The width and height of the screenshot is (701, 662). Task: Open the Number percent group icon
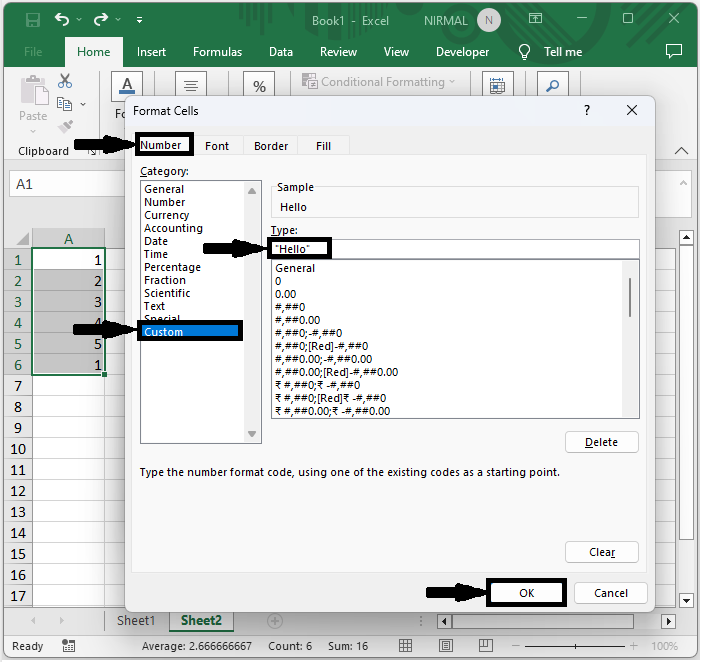tap(259, 84)
